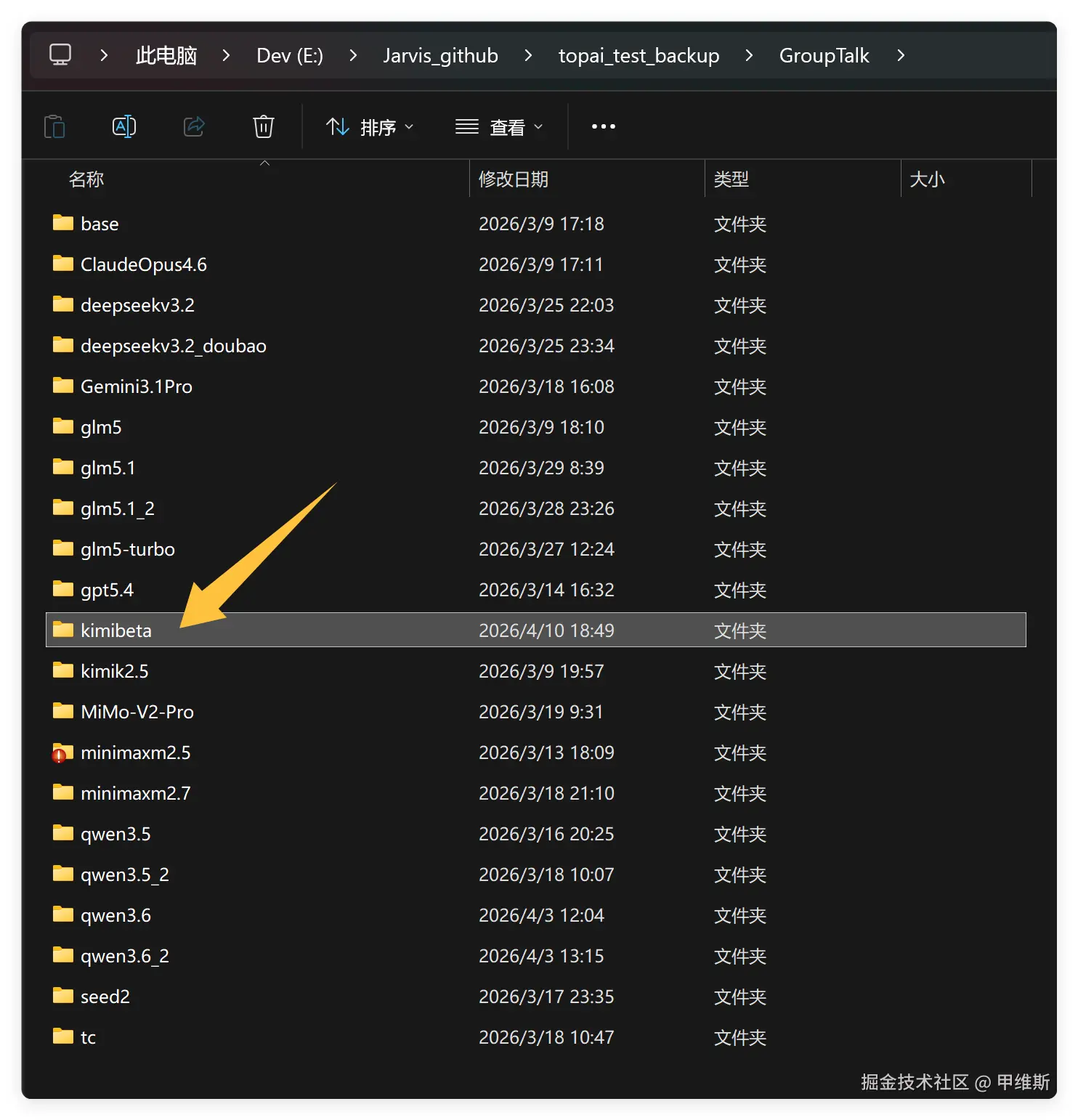Click the Share toolbar icon

pos(194,126)
